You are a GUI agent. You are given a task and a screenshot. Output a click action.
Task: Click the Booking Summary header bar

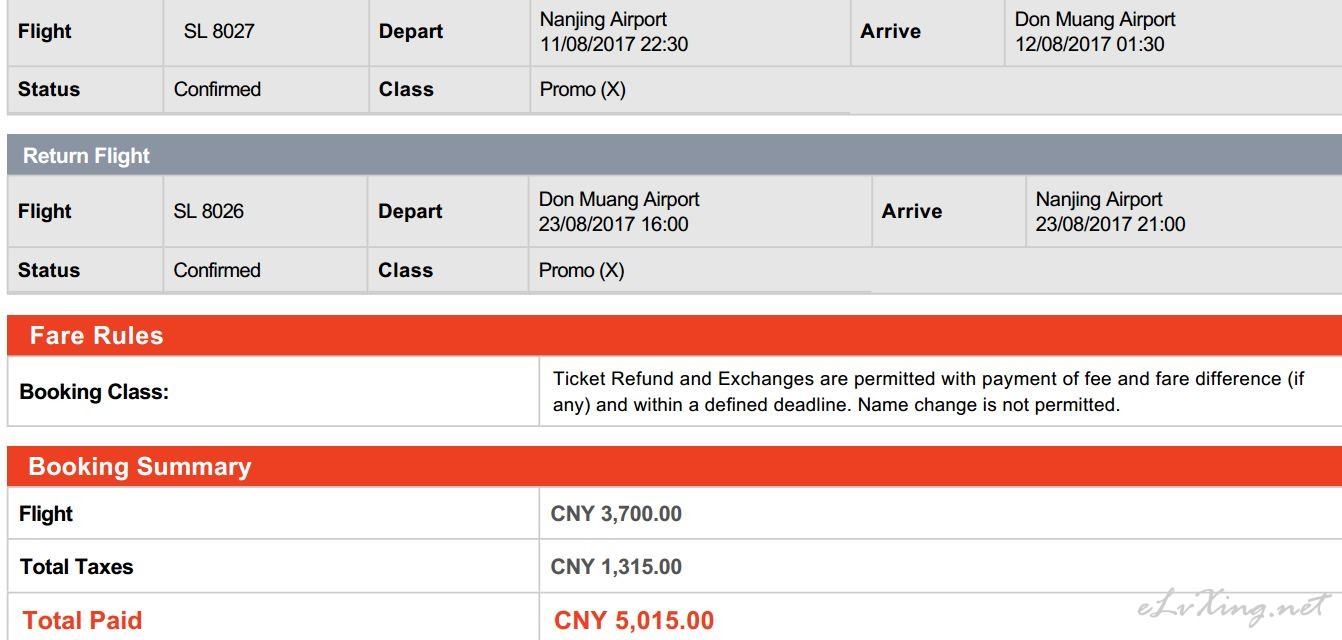[674, 466]
